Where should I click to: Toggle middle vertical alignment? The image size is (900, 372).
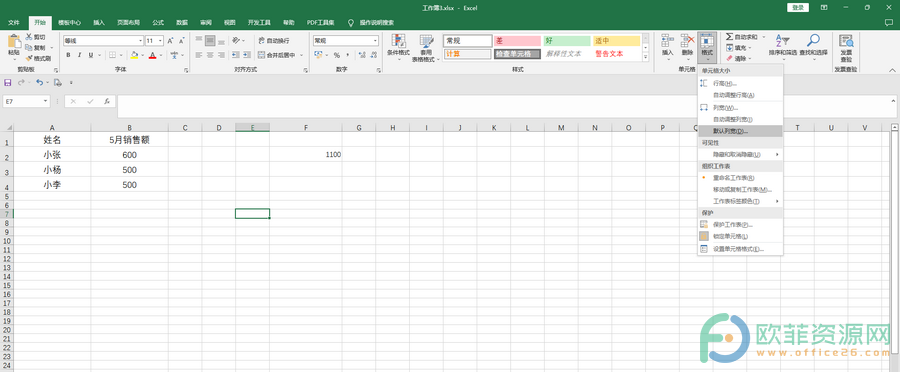point(210,41)
